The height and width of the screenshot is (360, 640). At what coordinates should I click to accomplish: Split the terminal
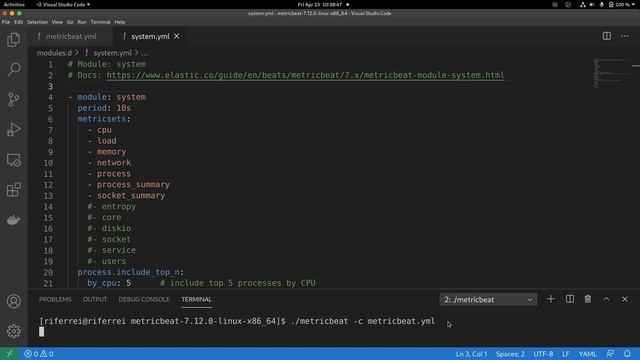pos(570,299)
